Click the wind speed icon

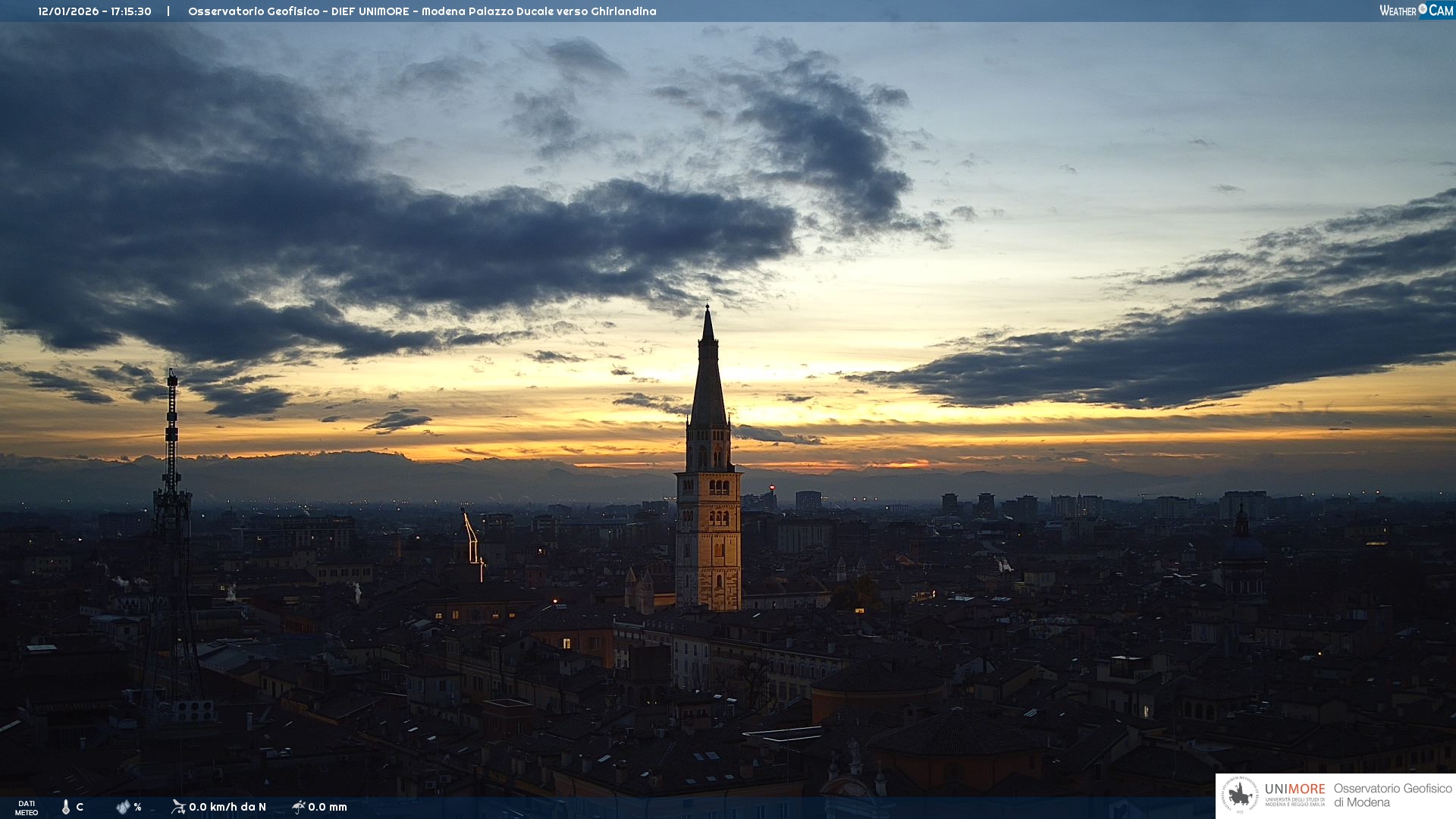pyautogui.click(x=178, y=807)
